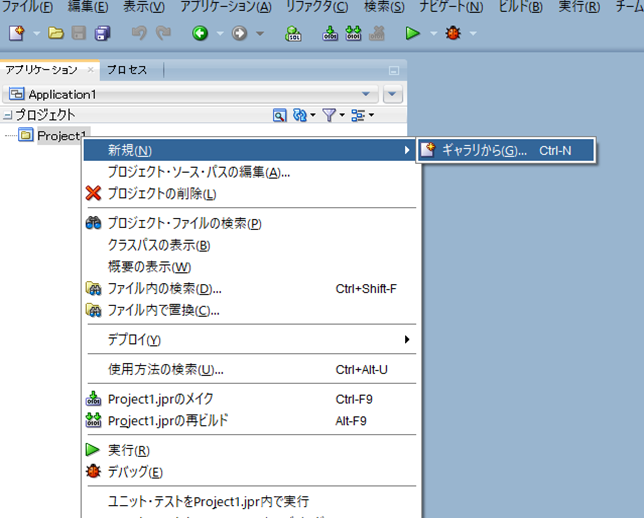The width and height of the screenshot is (644, 518).
Task: Click the project filter funnel icon
Action: [x=329, y=116]
